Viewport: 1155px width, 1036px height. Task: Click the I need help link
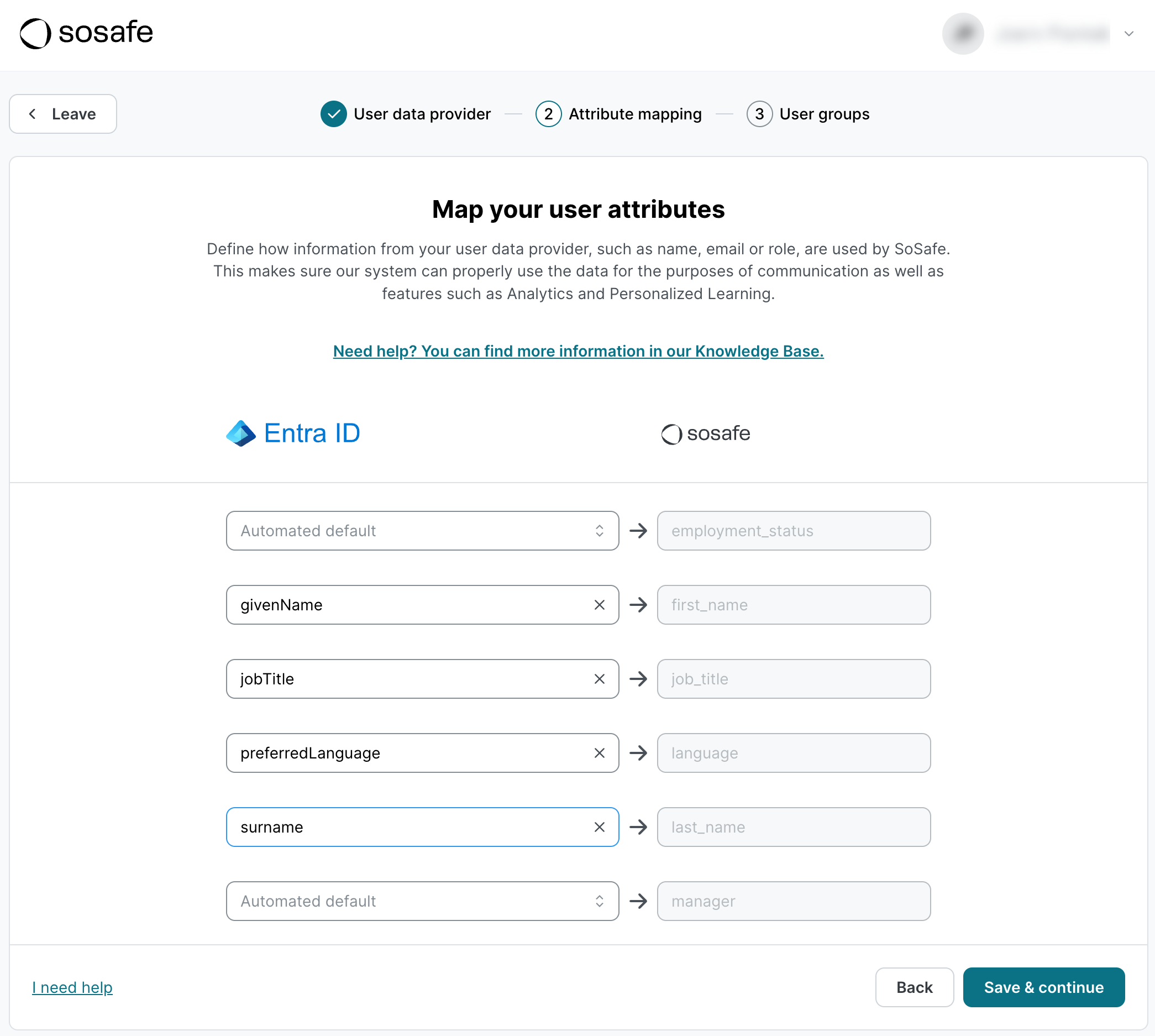(x=72, y=987)
